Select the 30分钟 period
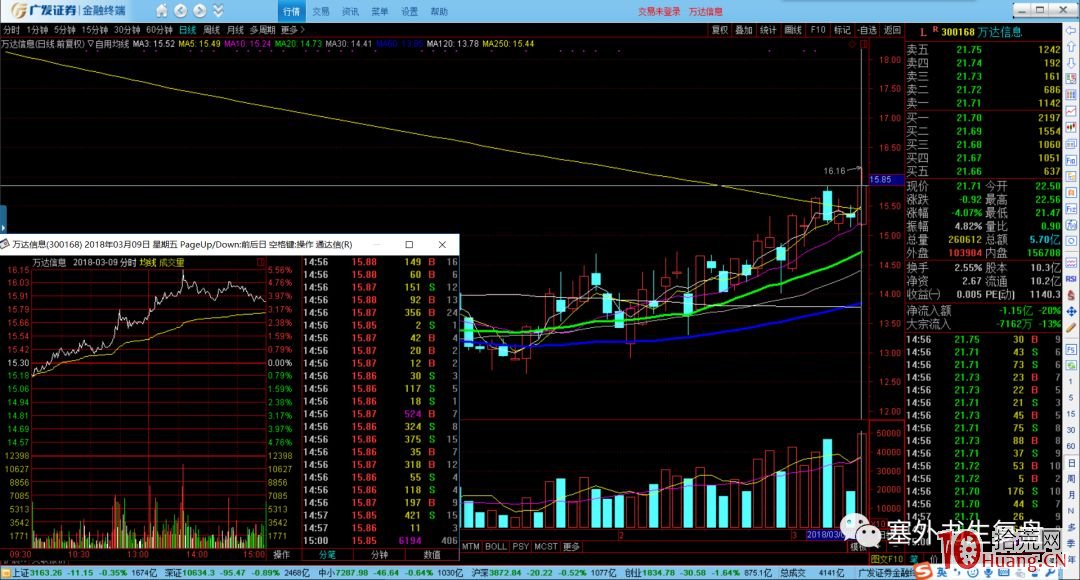 coord(127,30)
